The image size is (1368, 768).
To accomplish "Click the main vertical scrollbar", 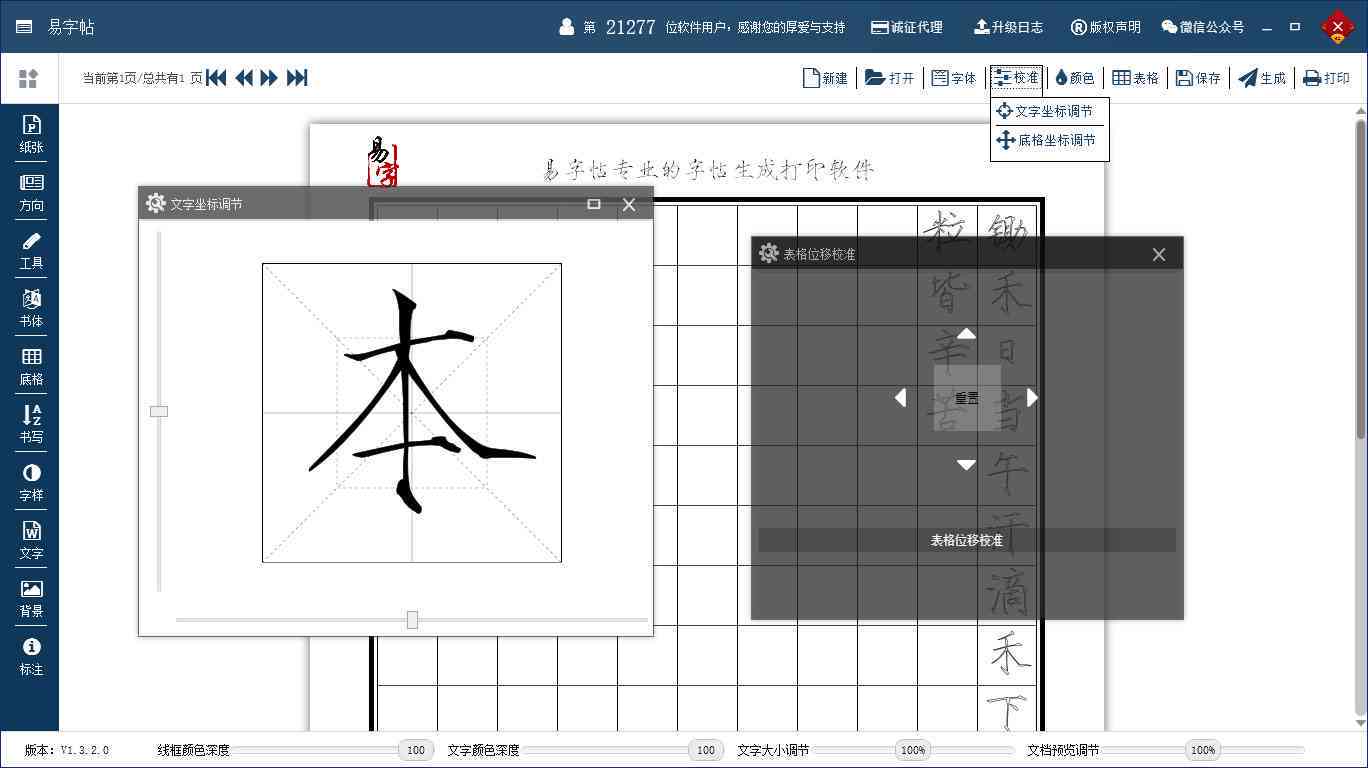I will click(1361, 280).
